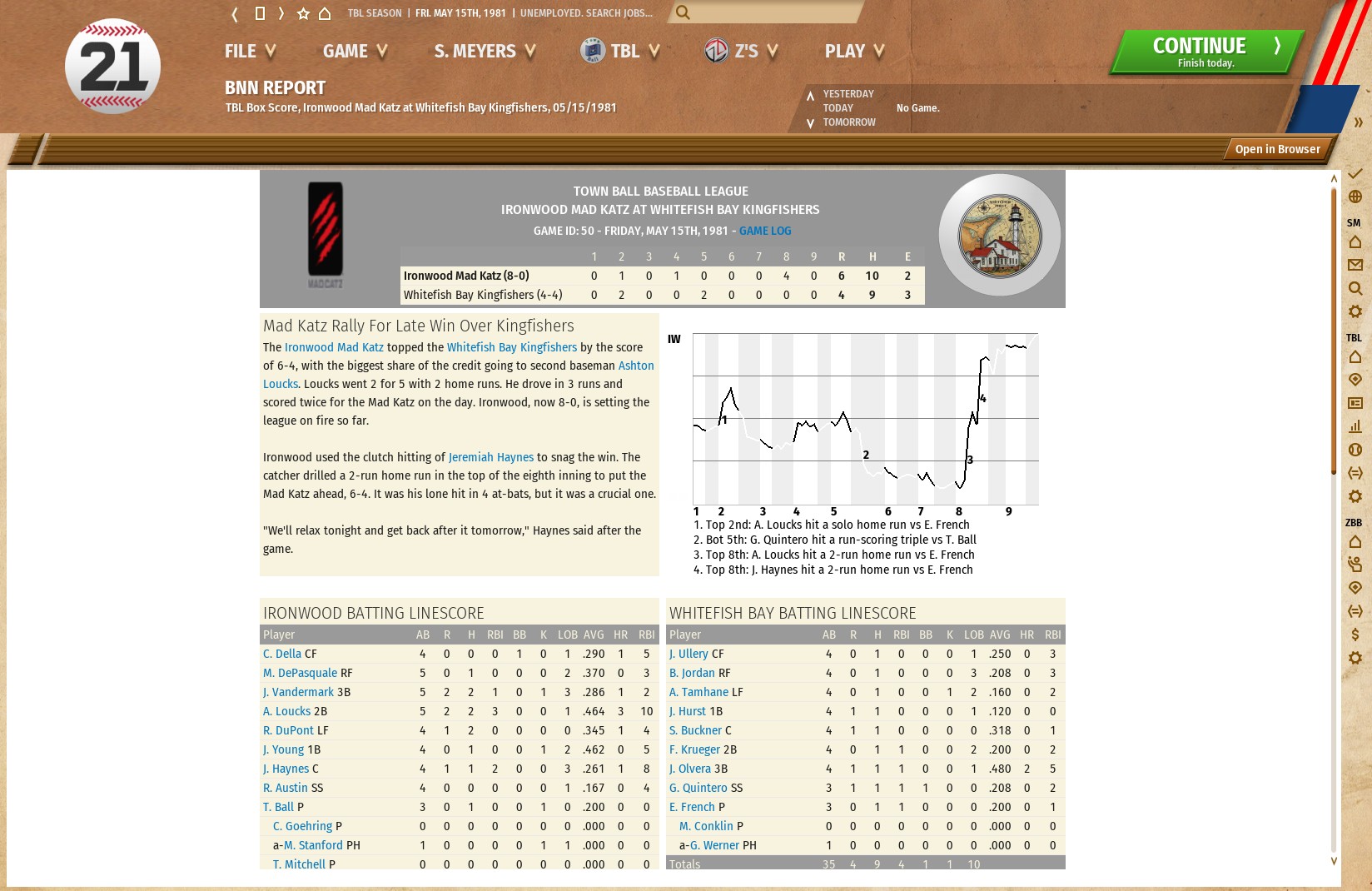Click the home icon in top navigation

click(x=326, y=13)
